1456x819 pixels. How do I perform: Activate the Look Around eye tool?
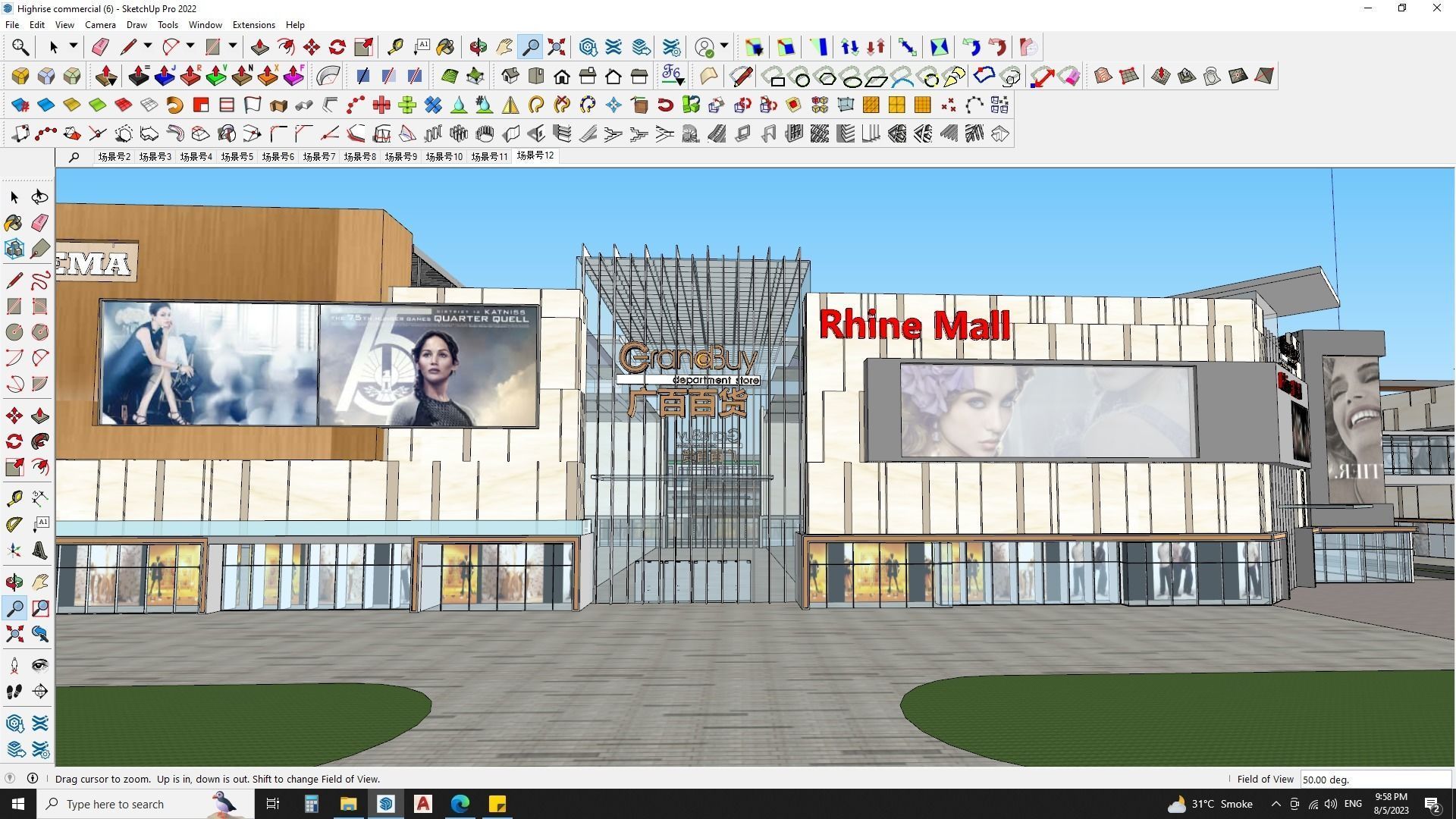(x=39, y=666)
